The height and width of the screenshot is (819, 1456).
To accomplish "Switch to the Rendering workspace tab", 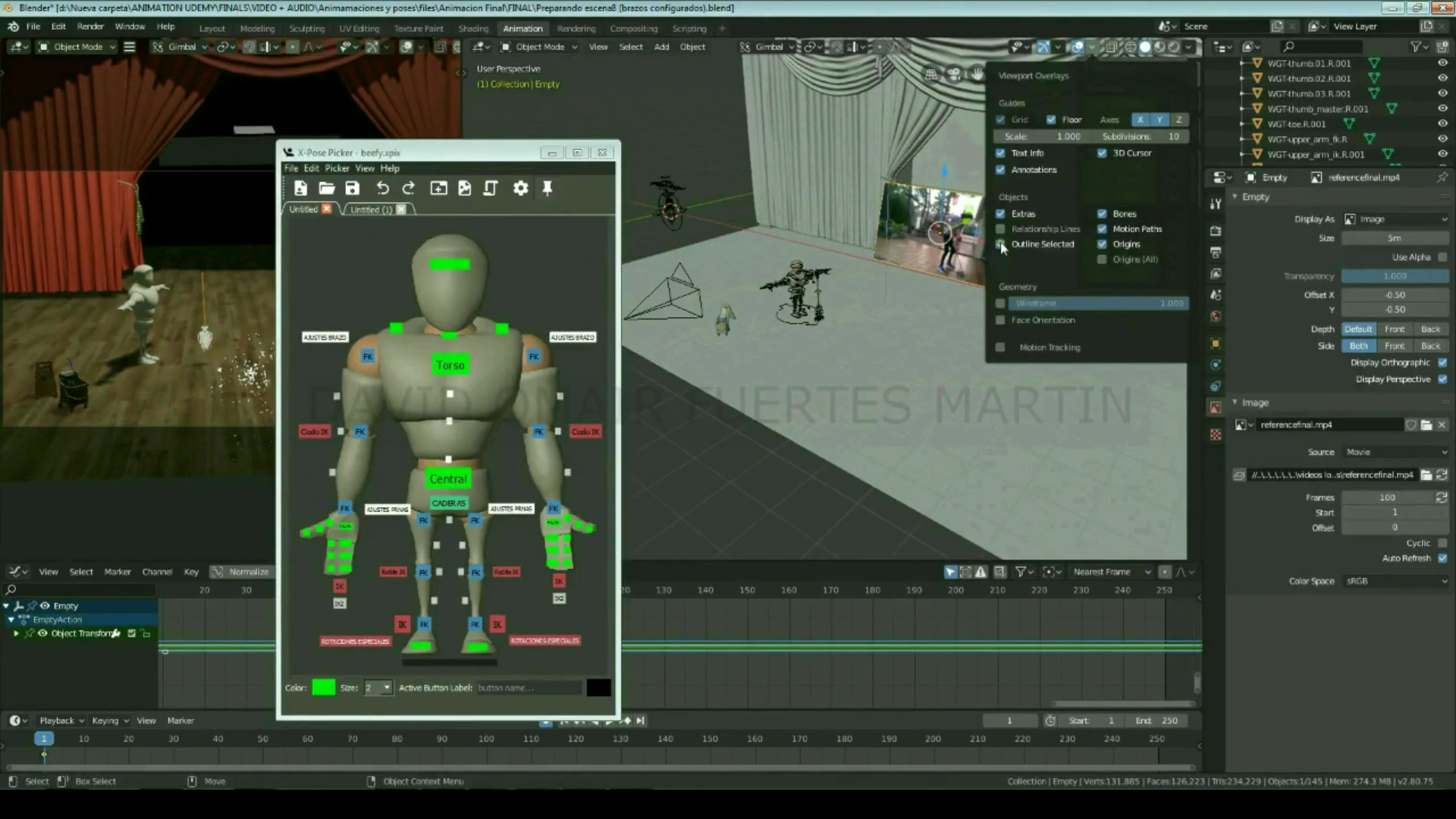I will pos(576,28).
